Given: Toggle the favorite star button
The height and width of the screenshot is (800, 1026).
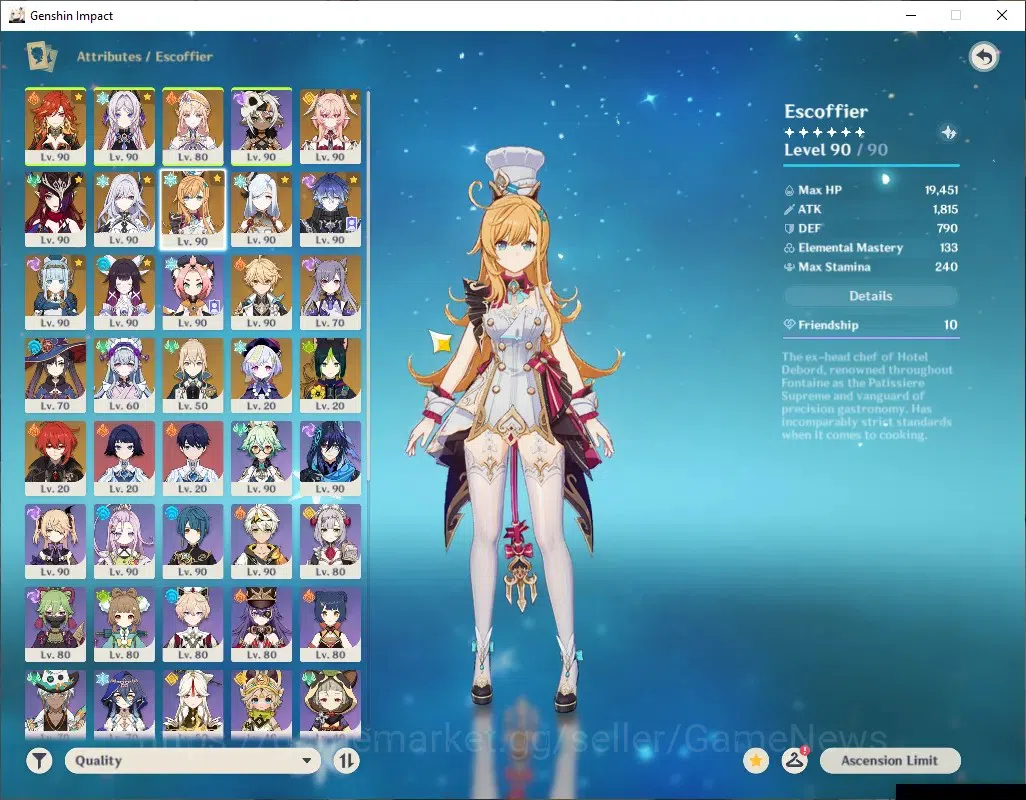Looking at the screenshot, I should 756,761.
